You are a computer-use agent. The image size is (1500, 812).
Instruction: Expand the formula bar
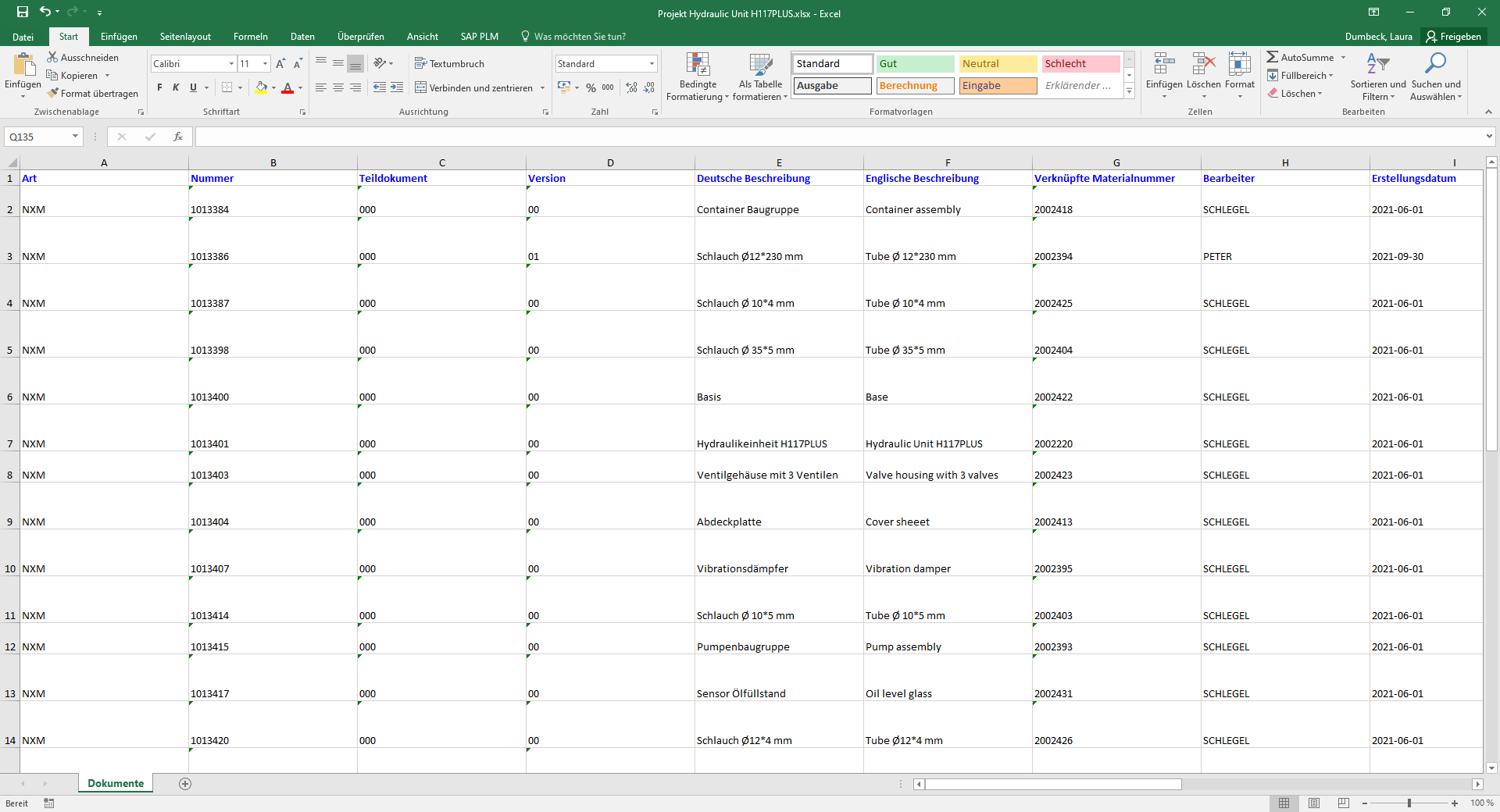(x=1489, y=137)
